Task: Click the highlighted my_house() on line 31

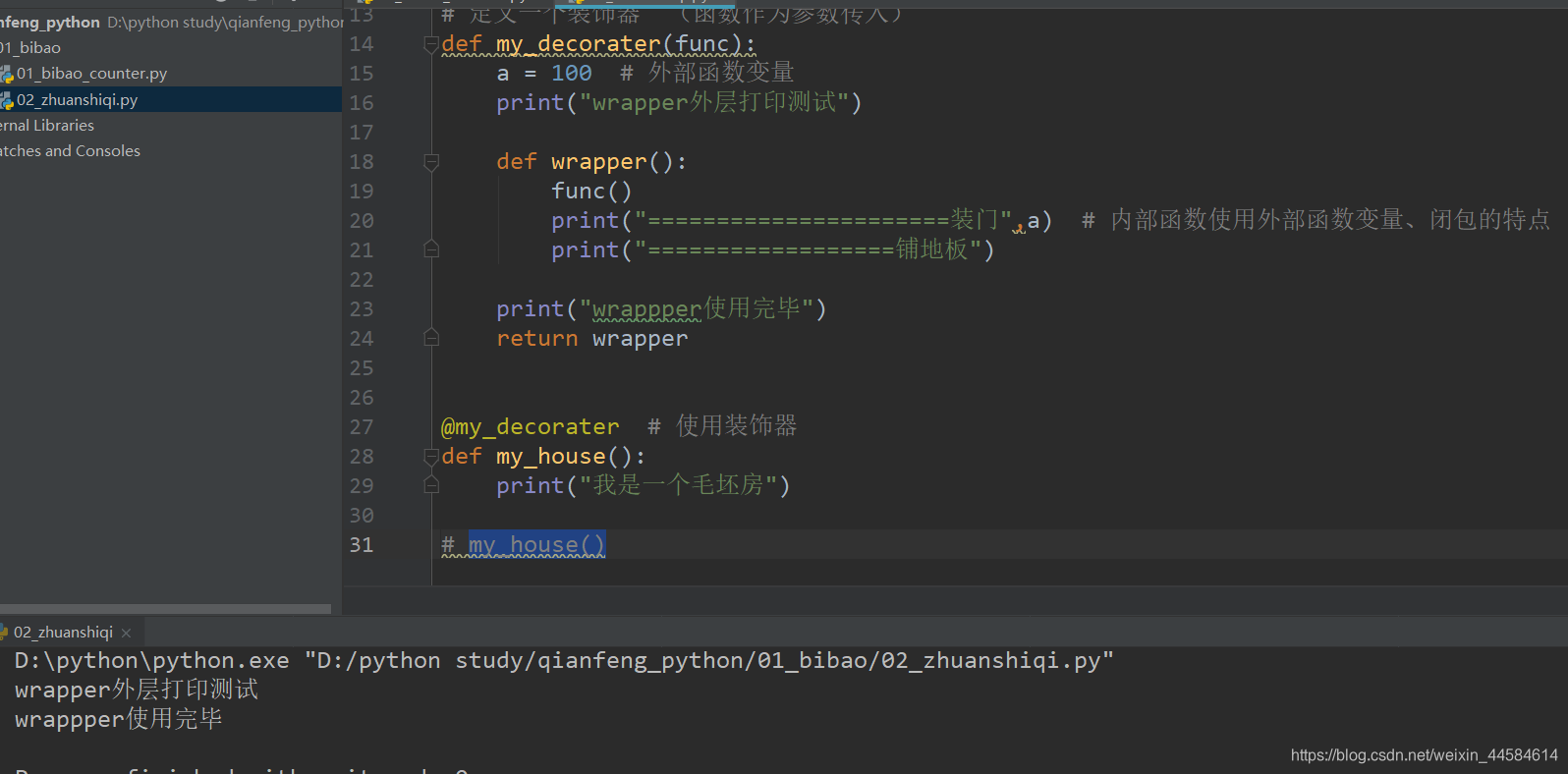Action: coord(536,545)
